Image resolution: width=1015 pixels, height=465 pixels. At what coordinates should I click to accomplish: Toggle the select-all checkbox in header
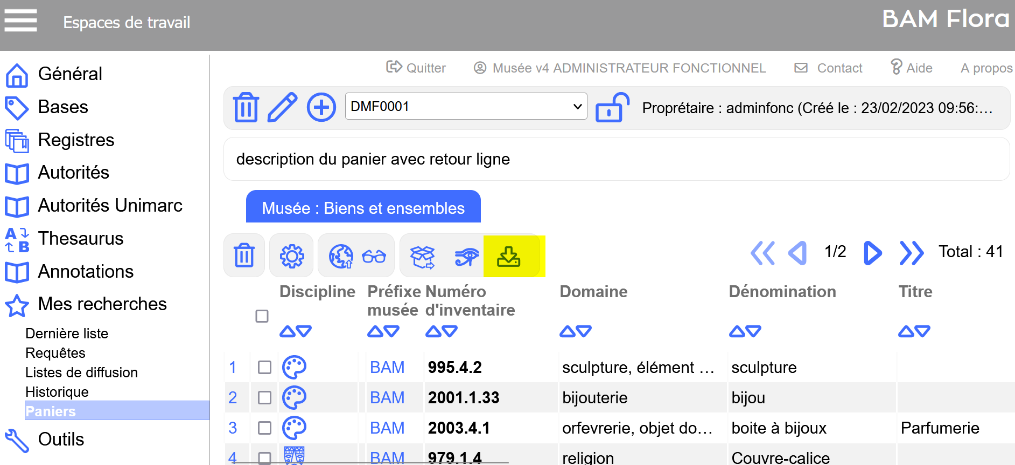(x=262, y=316)
